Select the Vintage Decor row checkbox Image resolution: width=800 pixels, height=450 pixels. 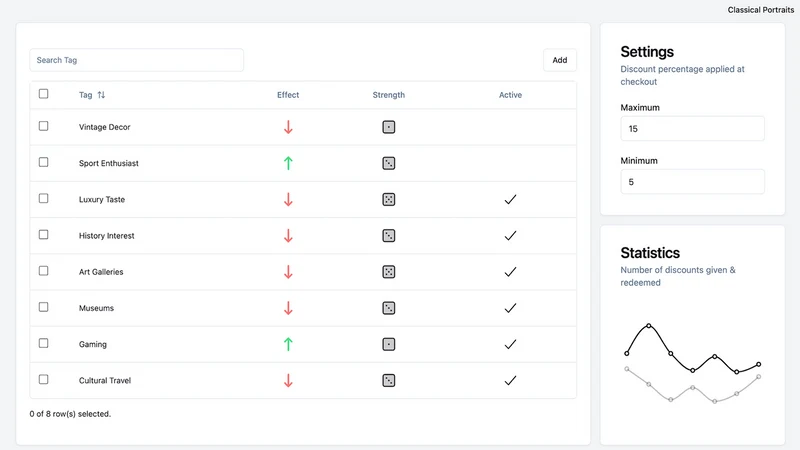click(43, 126)
